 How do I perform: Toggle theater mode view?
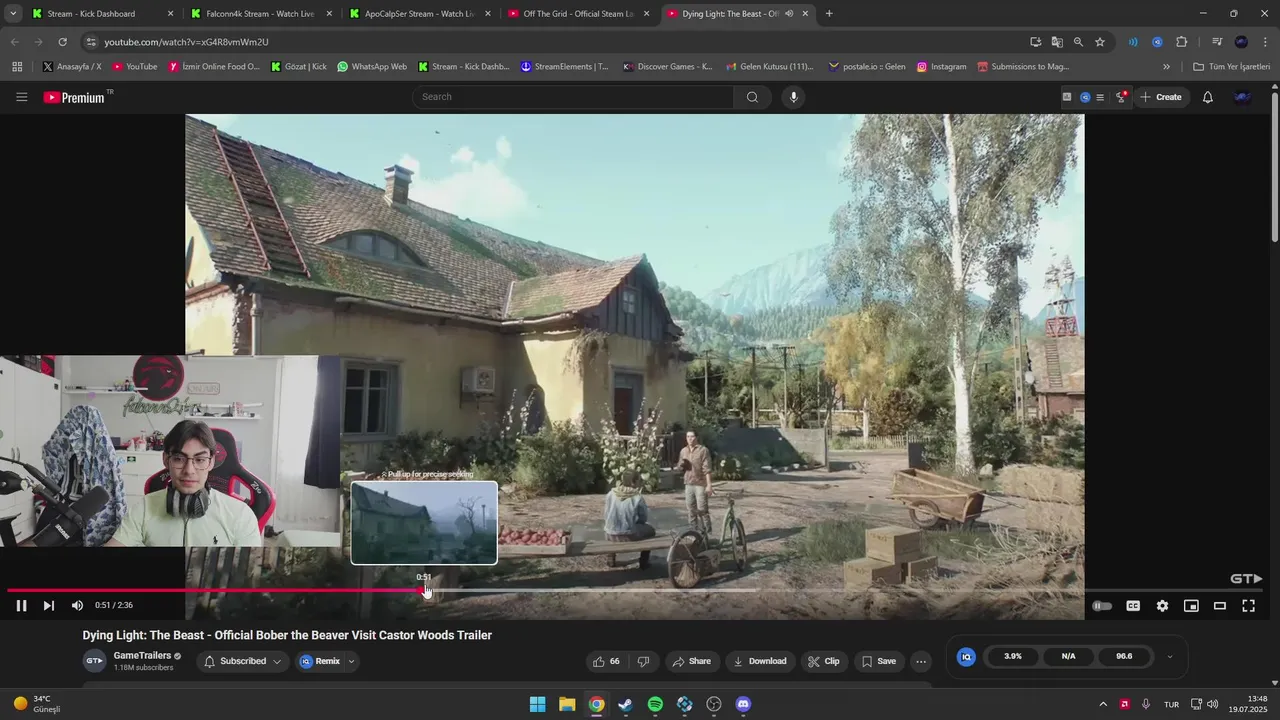coord(1220,606)
